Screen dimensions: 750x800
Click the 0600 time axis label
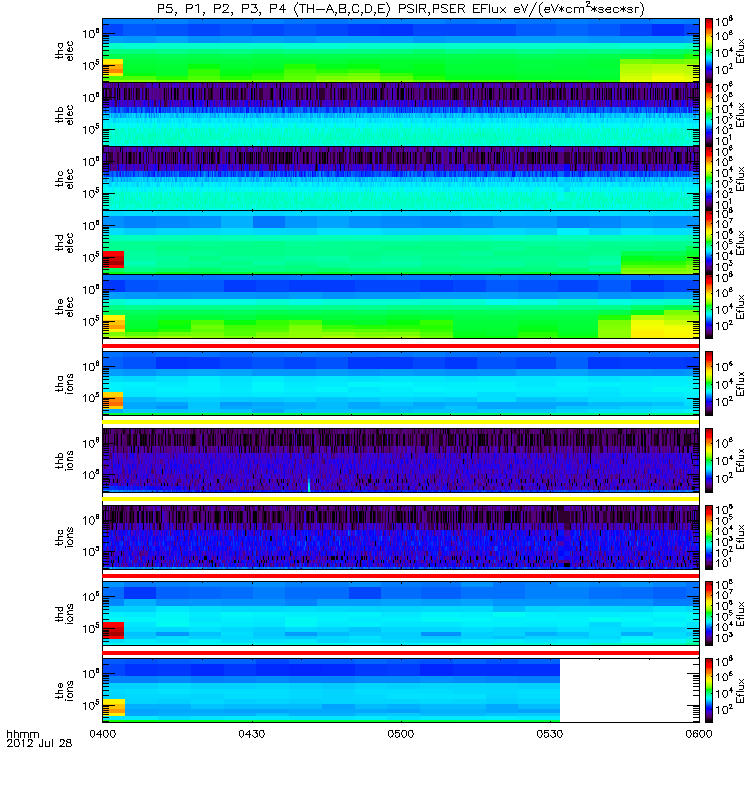[x=699, y=734]
